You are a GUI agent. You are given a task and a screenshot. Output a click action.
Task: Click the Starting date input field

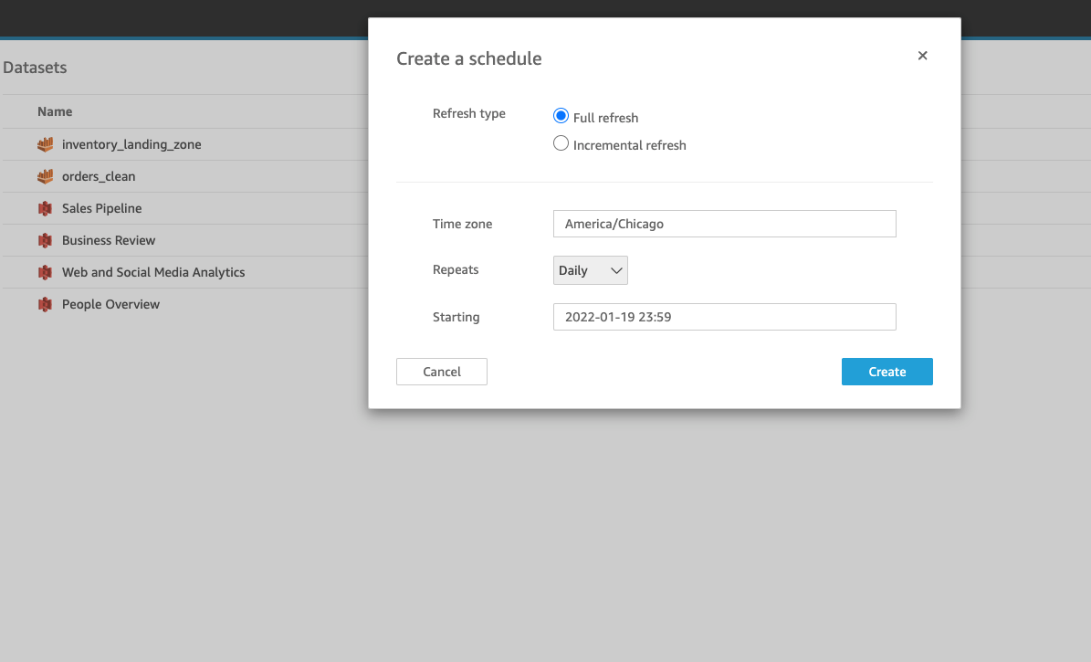pos(724,317)
